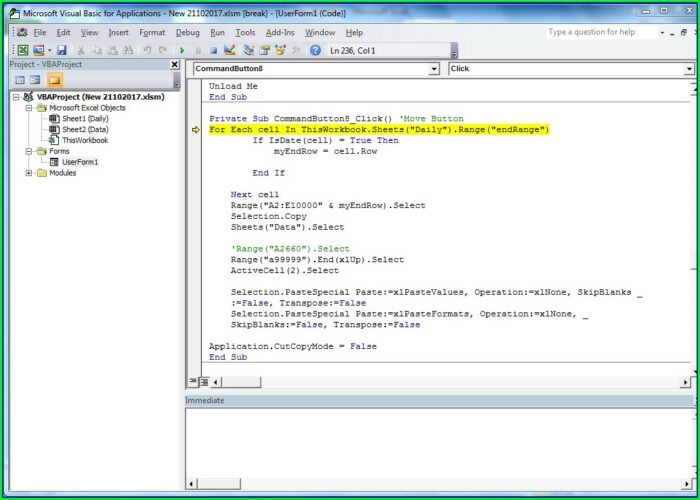Click the yellow execution arrow in margin
The image size is (700, 500).
click(196, 129)
